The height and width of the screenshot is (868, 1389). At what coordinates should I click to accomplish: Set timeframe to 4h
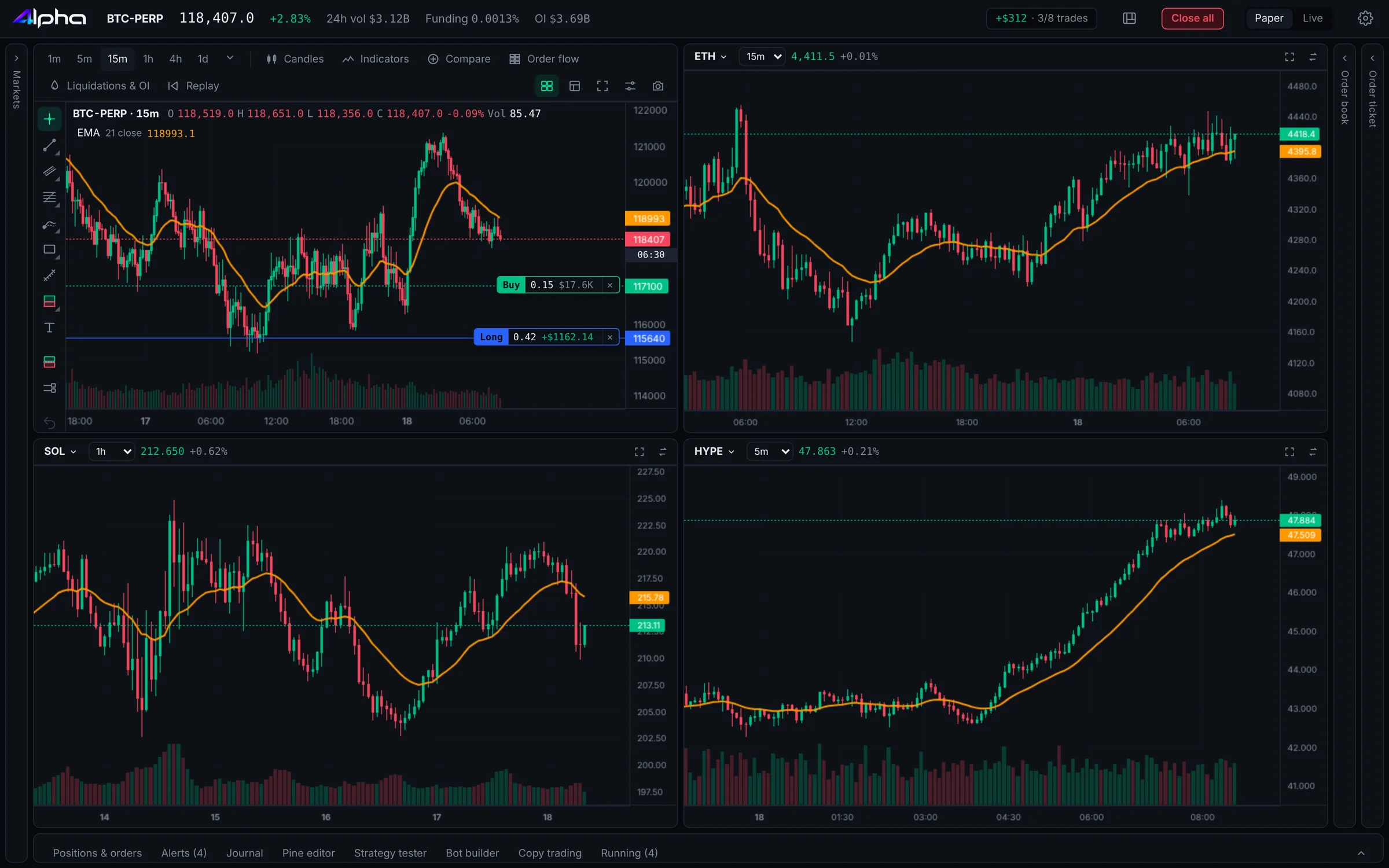pos(175,59)
